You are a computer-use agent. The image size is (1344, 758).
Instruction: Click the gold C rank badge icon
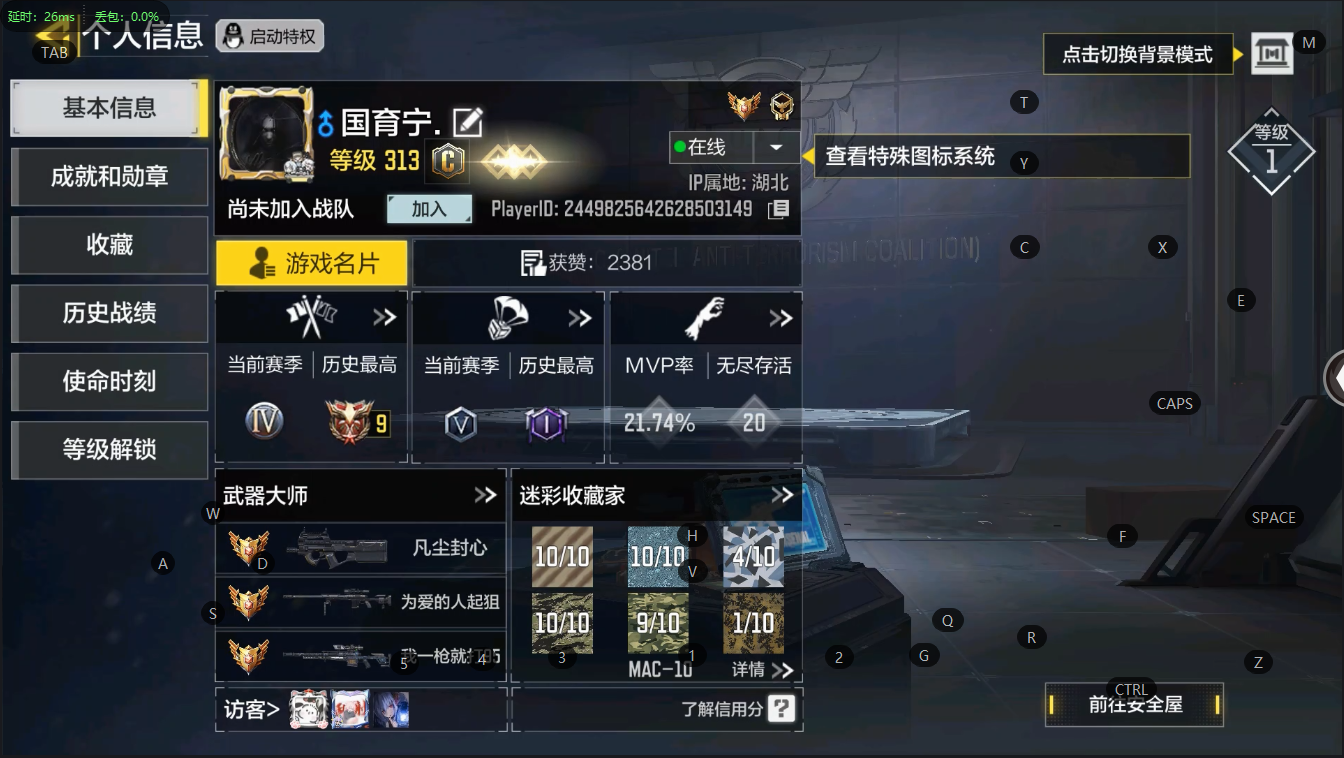coord(448,161)
